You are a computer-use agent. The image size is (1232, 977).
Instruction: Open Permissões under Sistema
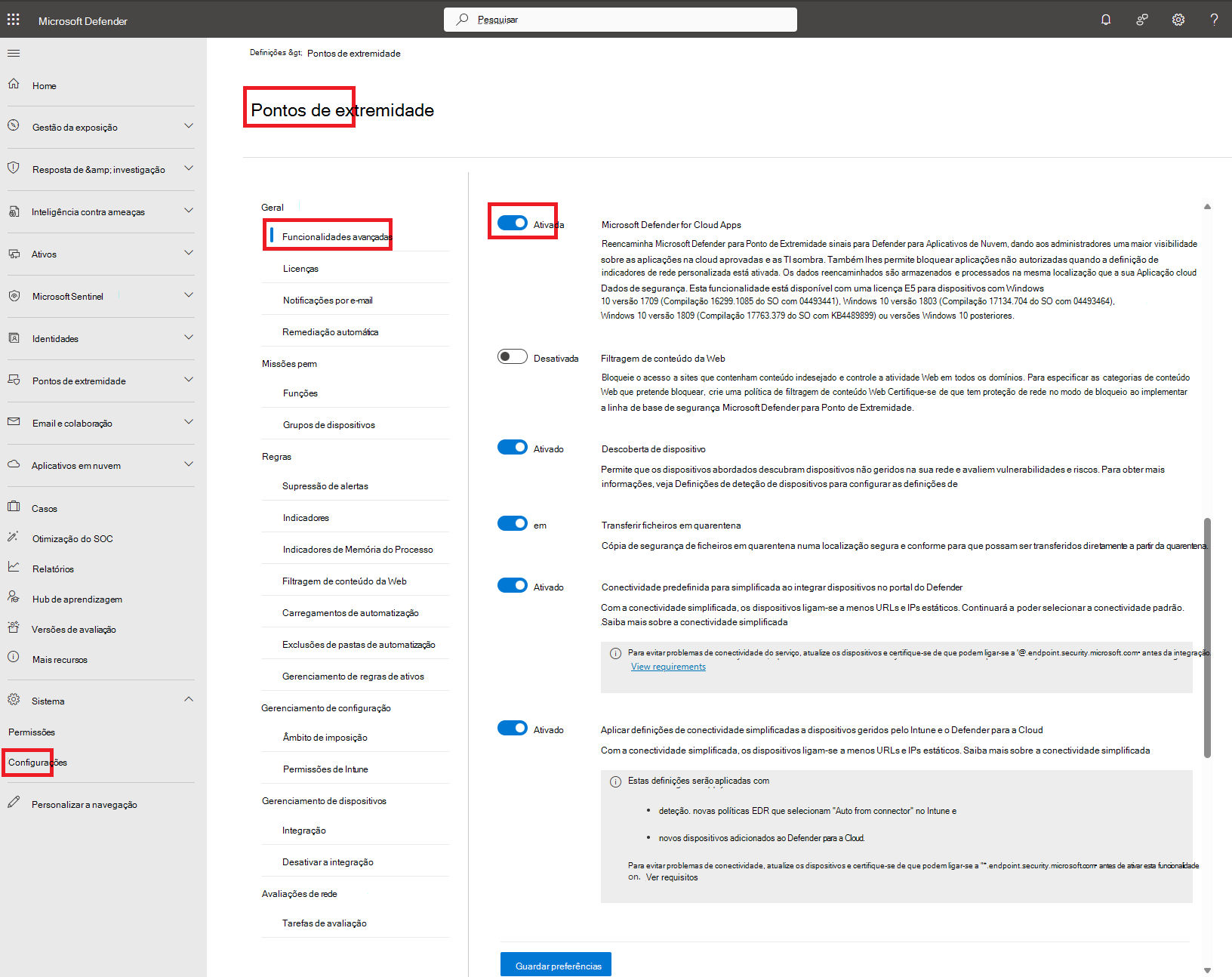pos(32,732)
